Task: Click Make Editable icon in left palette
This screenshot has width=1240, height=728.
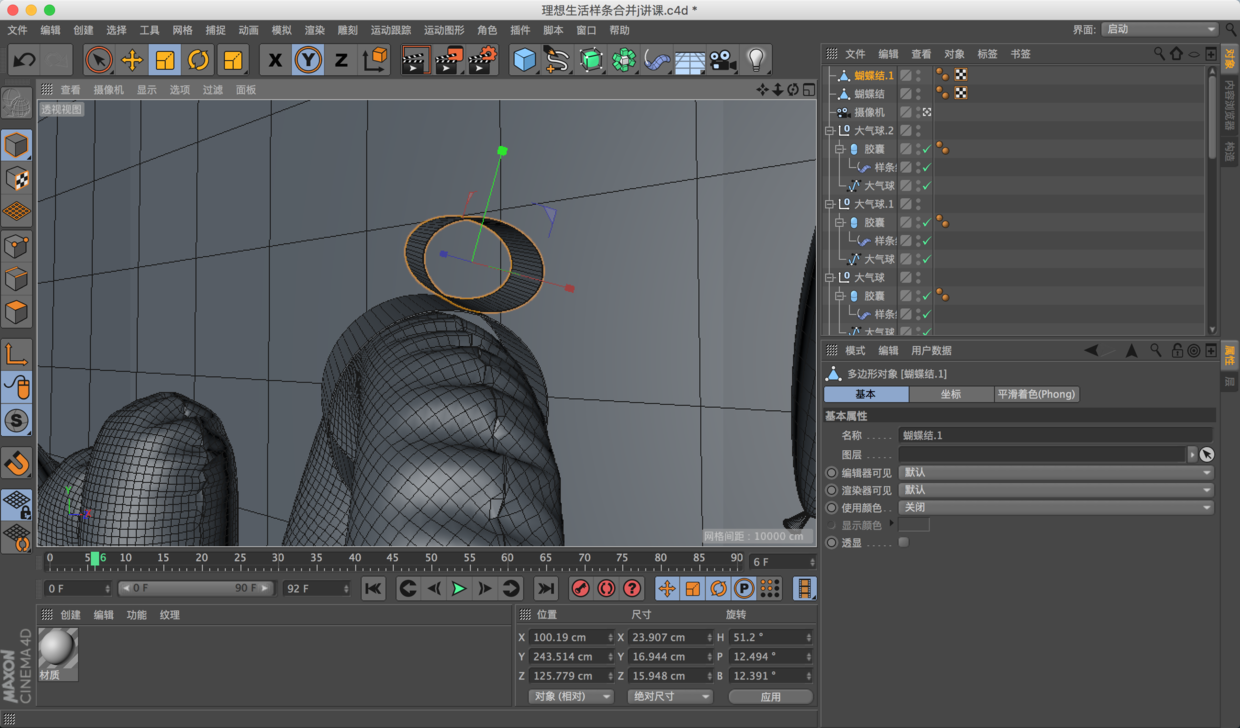Action: pyautogui.click(x=16, y=102)
